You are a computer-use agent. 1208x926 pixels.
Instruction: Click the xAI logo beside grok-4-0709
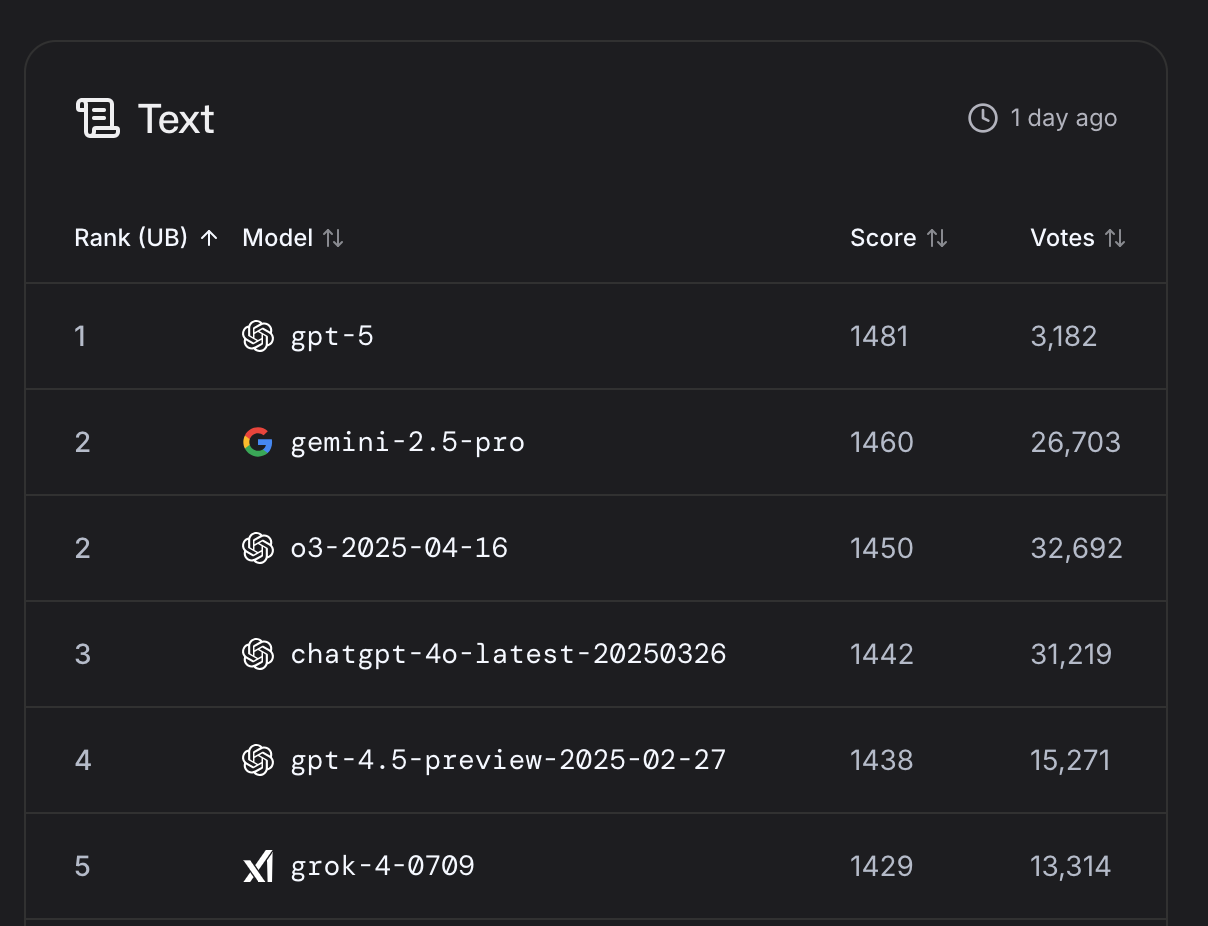pyautogui.click(x=258, y=866)
